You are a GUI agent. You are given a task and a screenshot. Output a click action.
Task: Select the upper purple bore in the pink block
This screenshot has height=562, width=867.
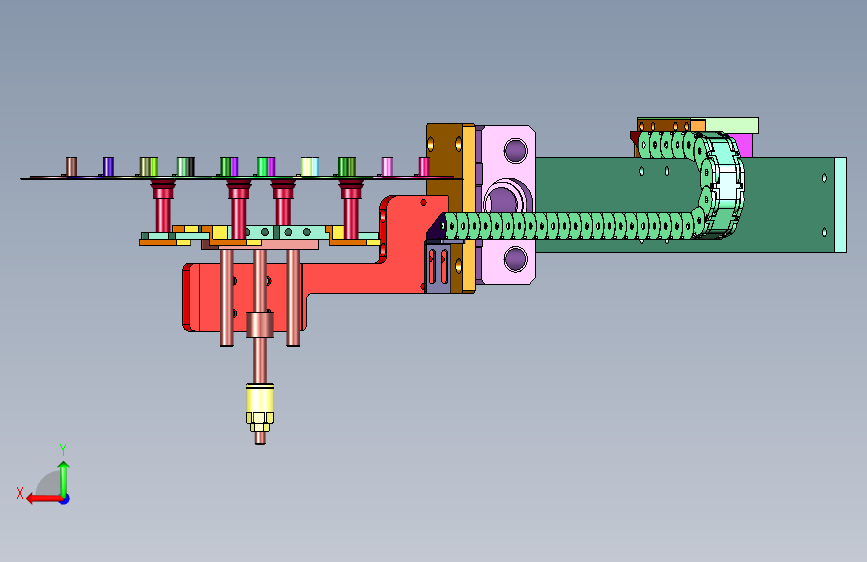tap(515, 150)
